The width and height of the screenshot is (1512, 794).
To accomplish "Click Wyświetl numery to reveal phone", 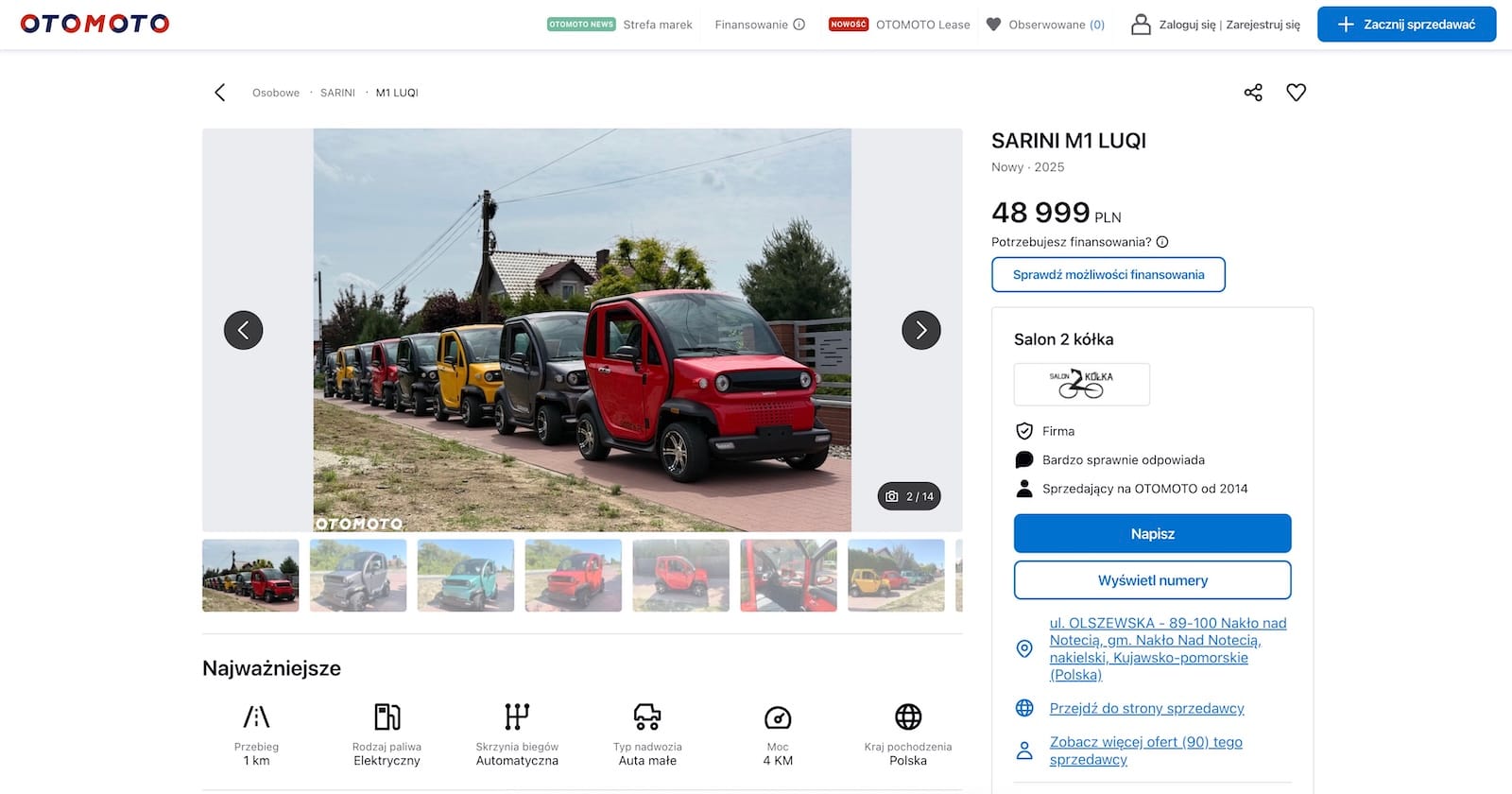I will pos(1153,580).
